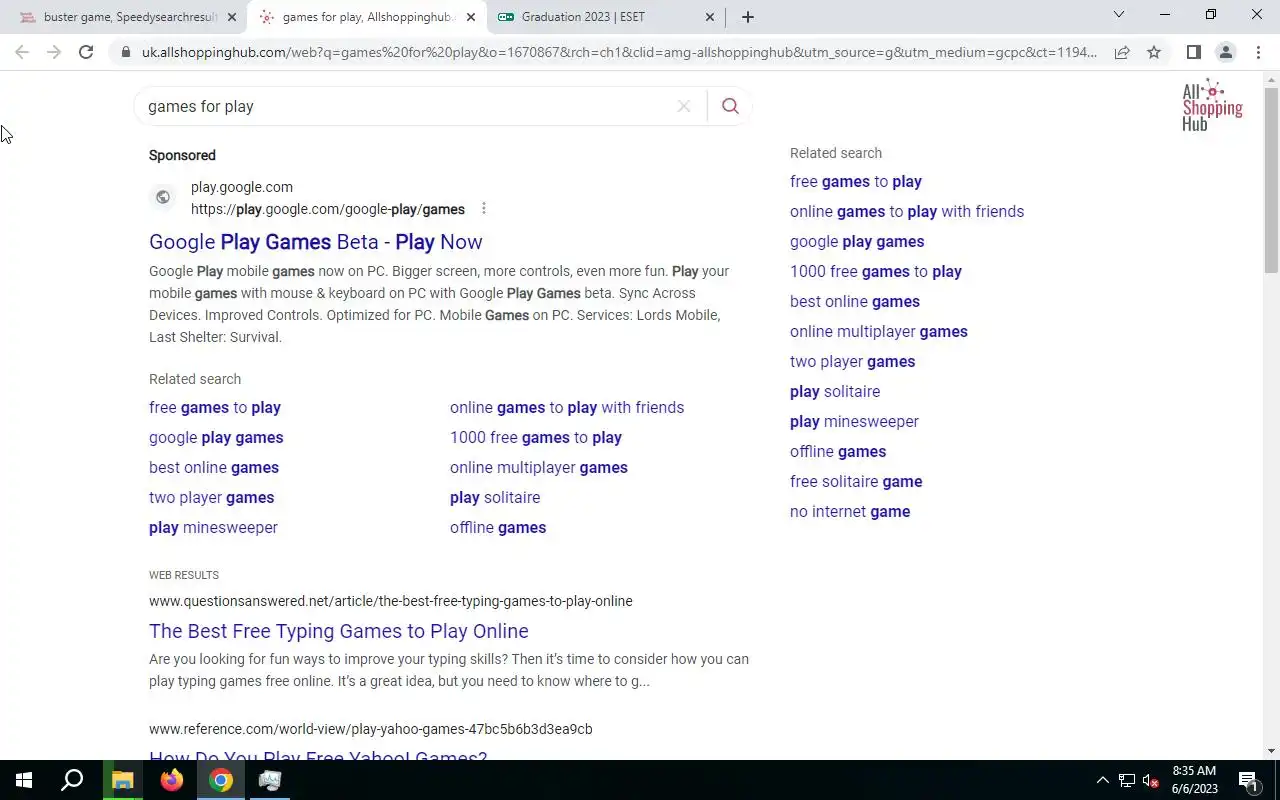Click 'free games to play' in sidebar related search
The width and height of the screenshot is (1280, 800).
pos(856,181)
